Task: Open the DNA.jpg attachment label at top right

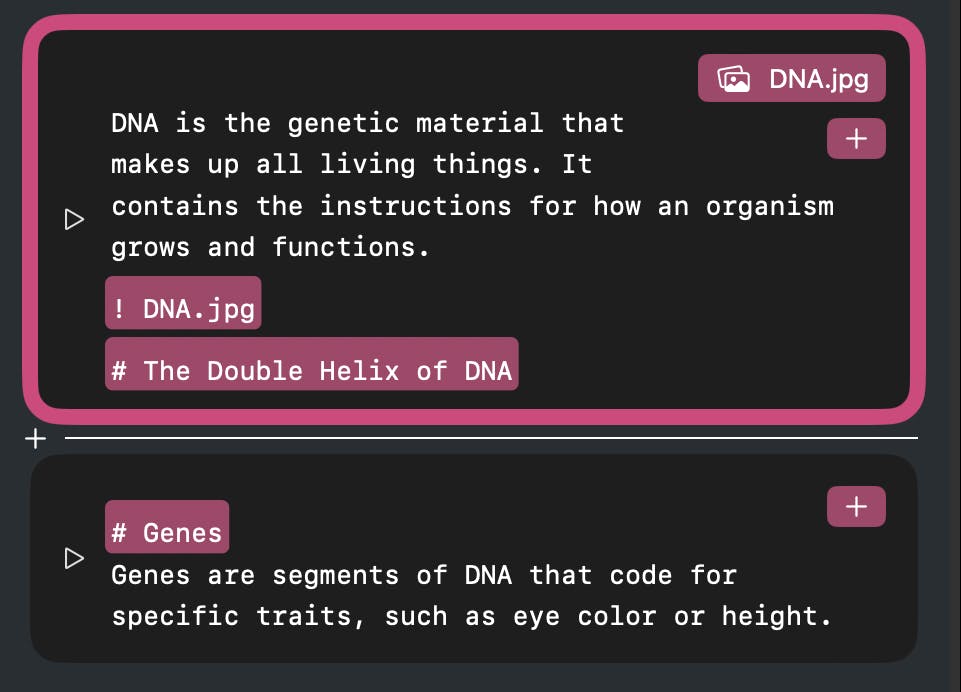Action: click(x=818, y=79)
